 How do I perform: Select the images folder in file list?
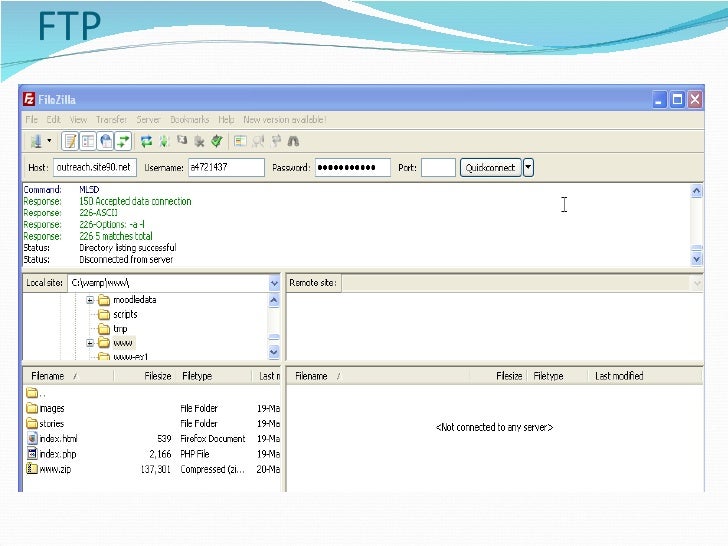[x=46, y=408]
